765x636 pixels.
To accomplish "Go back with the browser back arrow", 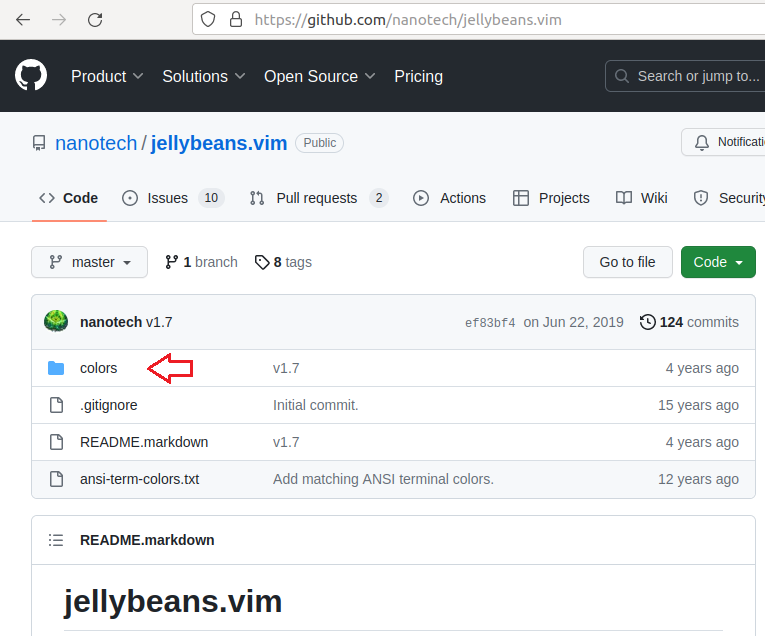I will coord(23,20).
